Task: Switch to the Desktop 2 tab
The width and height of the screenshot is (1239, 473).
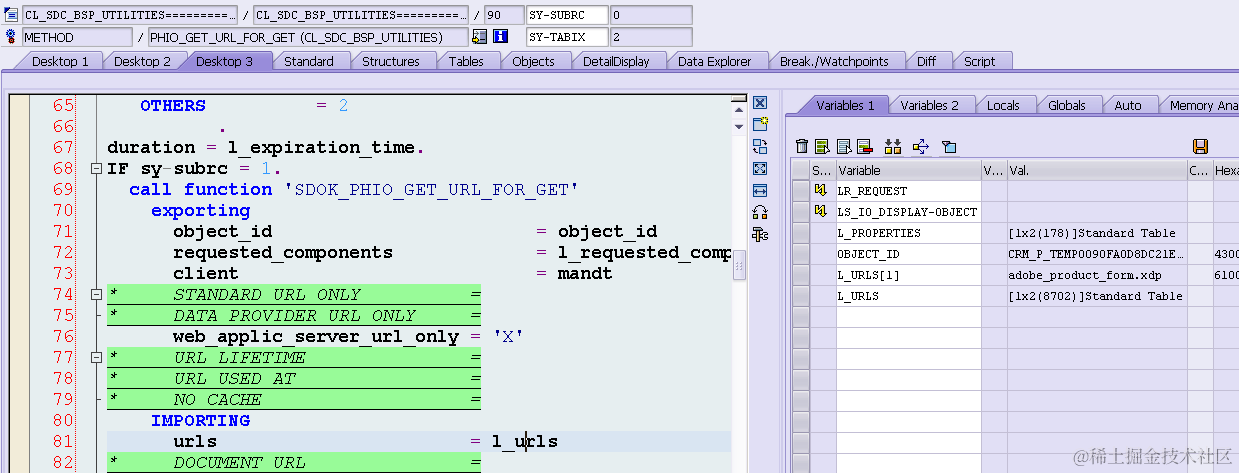Action: (142, 61)
